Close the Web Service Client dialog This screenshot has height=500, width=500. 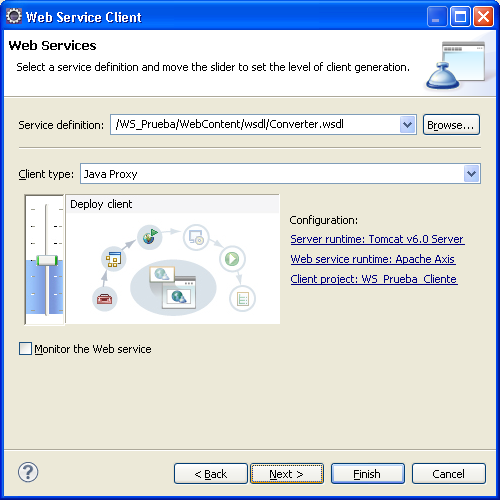pyautogui.click(x=483, y=16)
